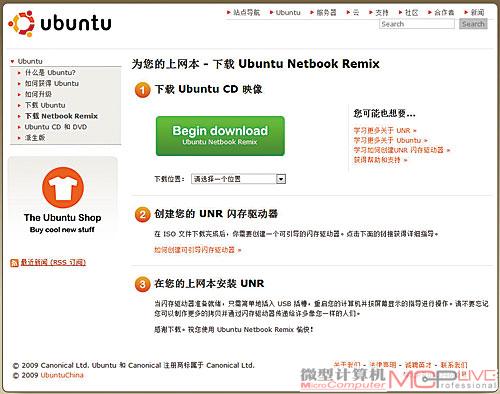This screenshot has width=500, height=394.
Task: Open the Ubuntu Shop t-shirt icon
Action: (x=63, y=188)
